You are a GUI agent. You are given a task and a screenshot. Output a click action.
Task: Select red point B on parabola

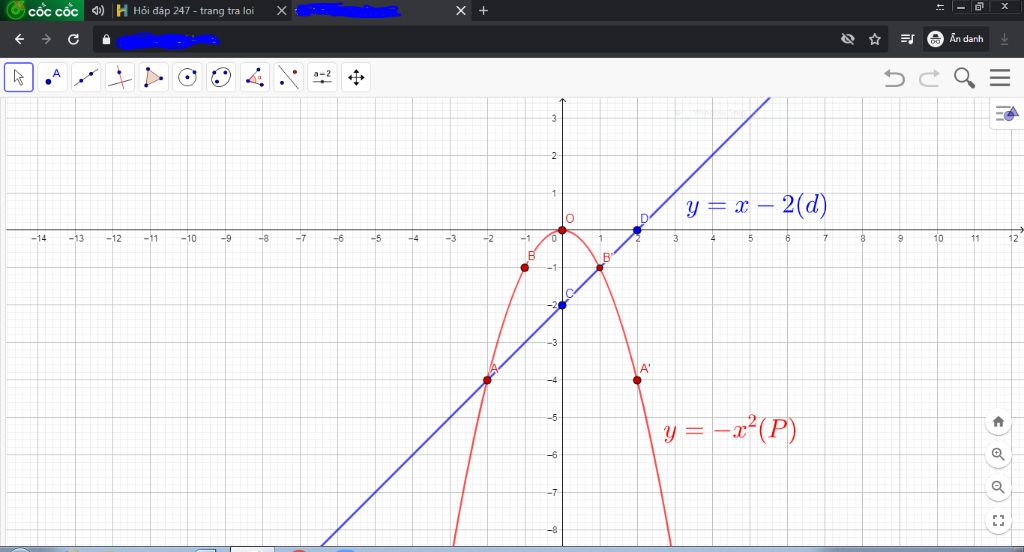(x=525, y=268)
